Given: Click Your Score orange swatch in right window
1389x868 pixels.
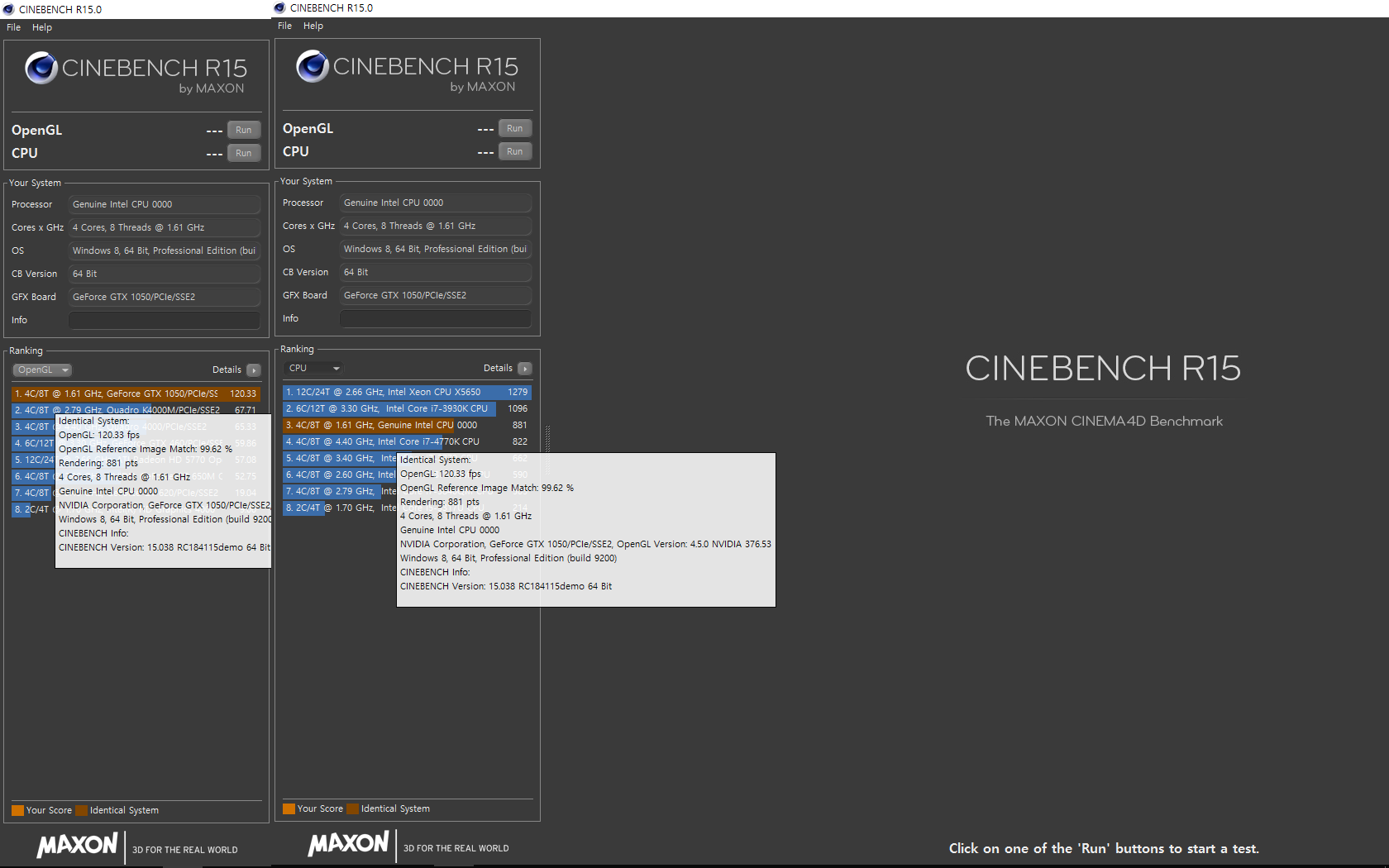Looking at the screenshot, I should (x=289, y=808).
